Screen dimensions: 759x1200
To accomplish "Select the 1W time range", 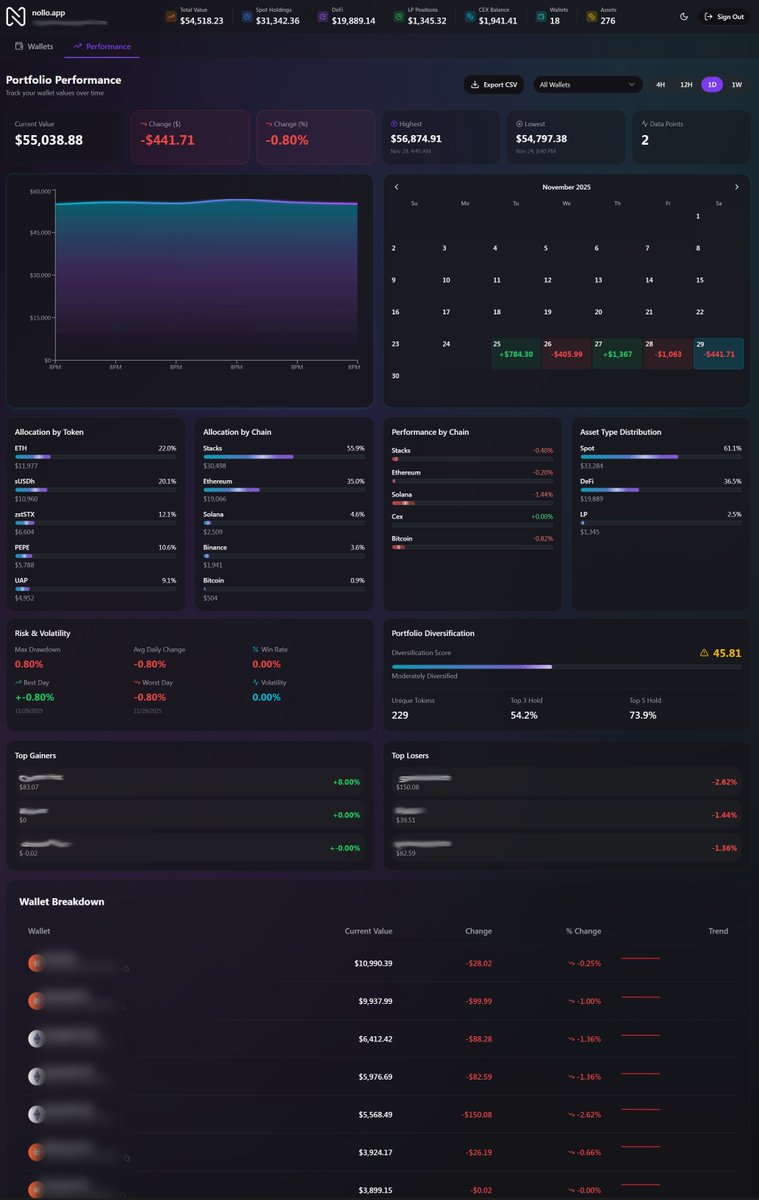I will (x=737, y=85).
